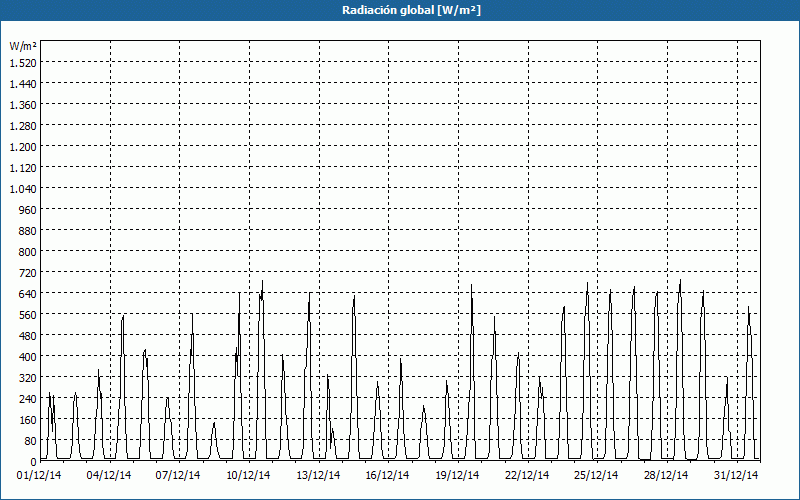The image size is (800, 500).
Task: Select the 28/12/14 date label
Action: [666, 475]
